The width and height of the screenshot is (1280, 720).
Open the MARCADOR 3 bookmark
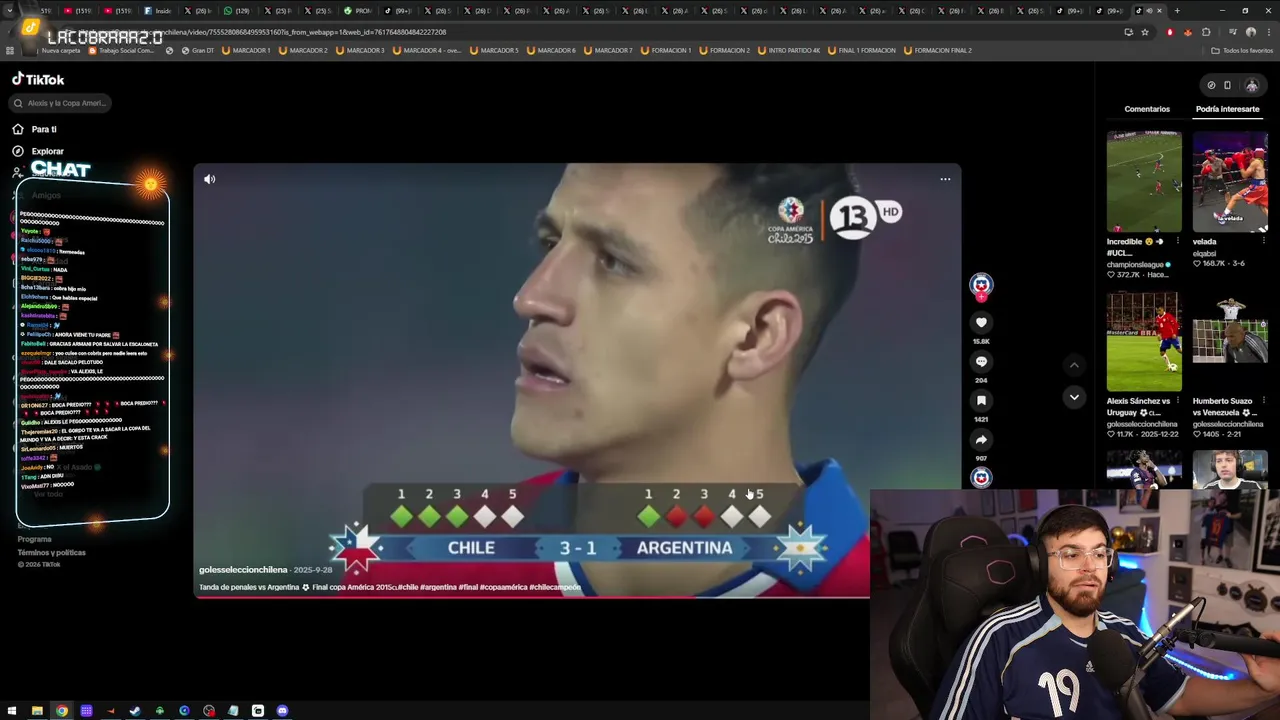[360, 50]
